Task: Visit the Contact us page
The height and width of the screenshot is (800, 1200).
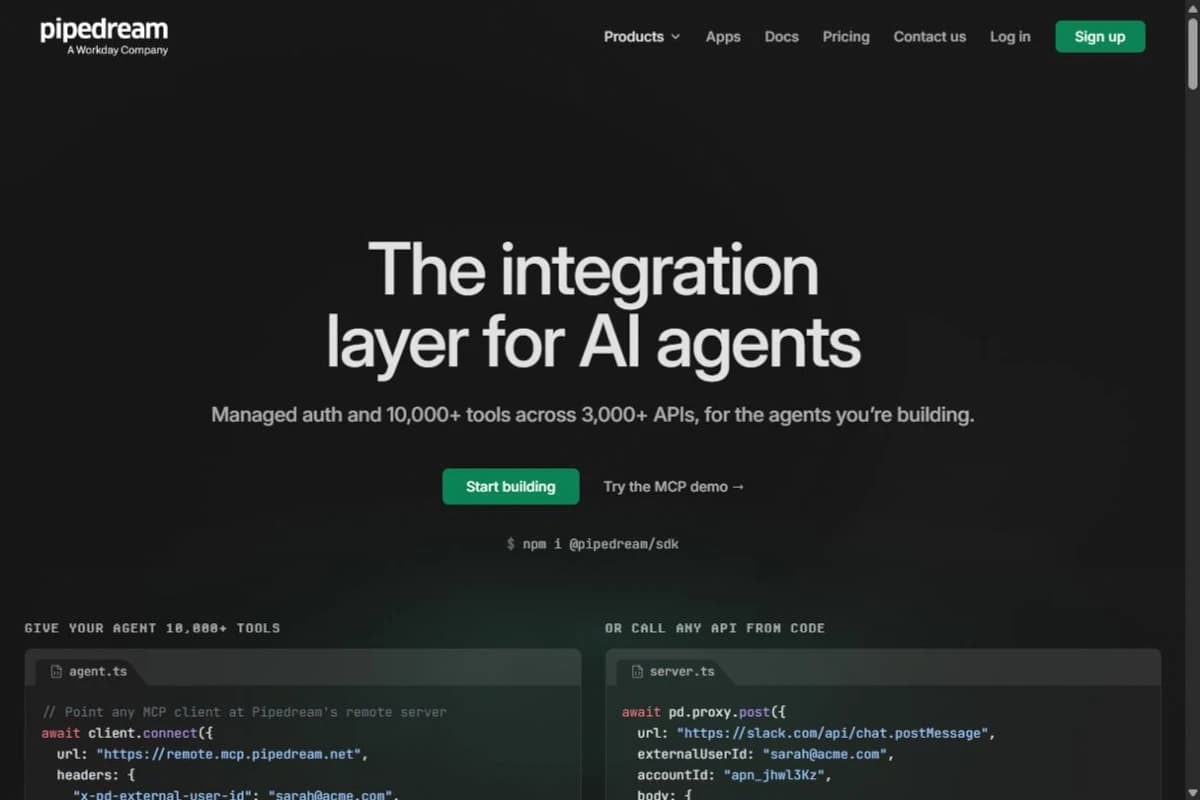Action: point(929,36)
